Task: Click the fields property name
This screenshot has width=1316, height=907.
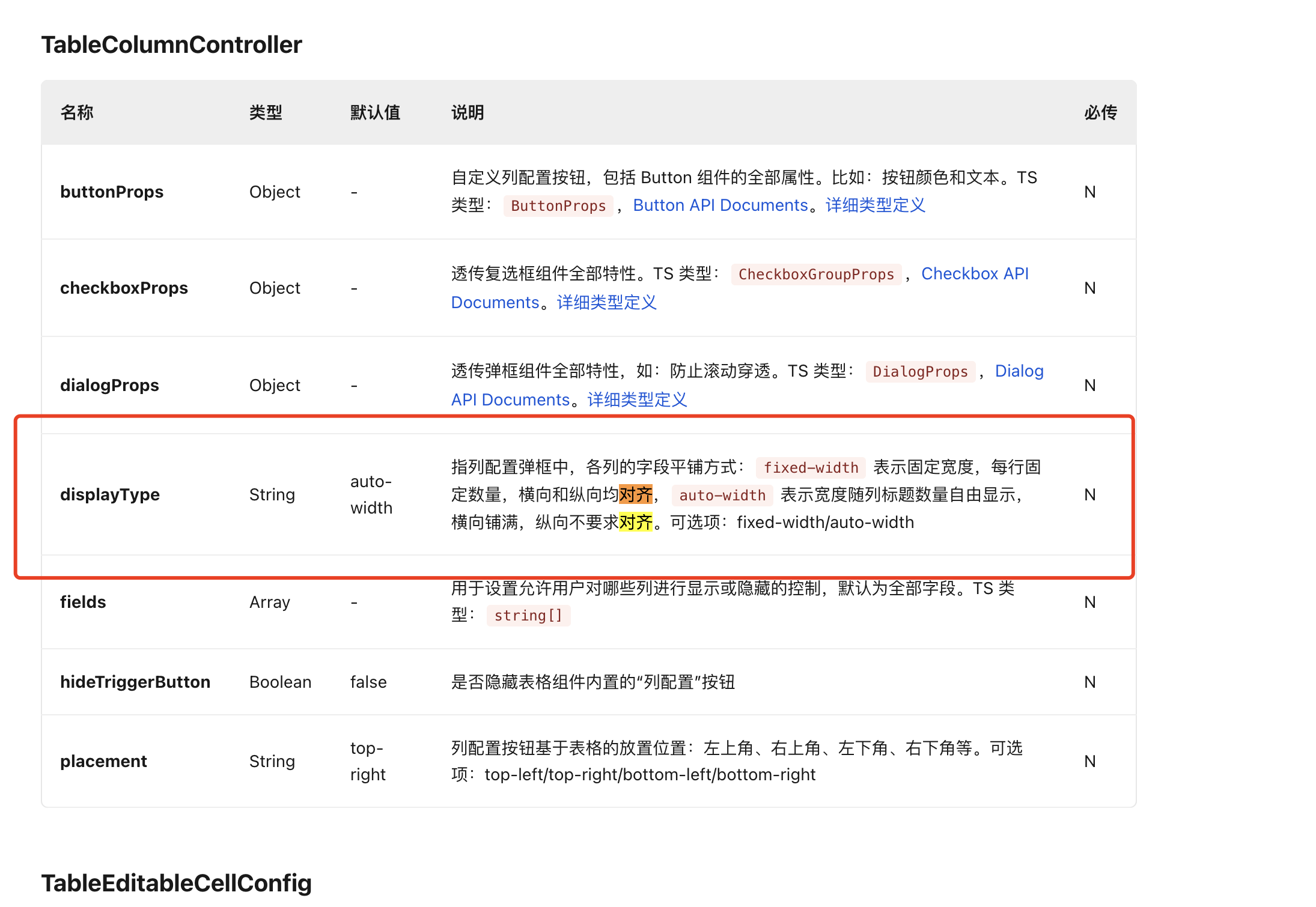Action: point(83,602)
